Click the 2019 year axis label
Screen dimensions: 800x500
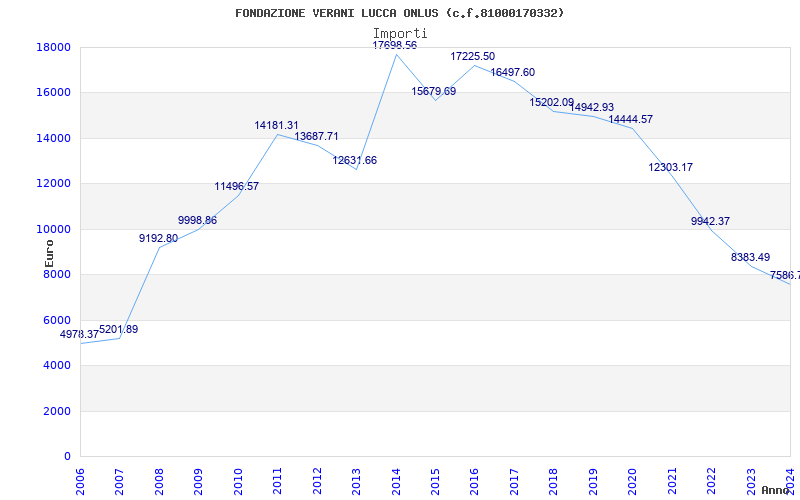pos(593,481)
